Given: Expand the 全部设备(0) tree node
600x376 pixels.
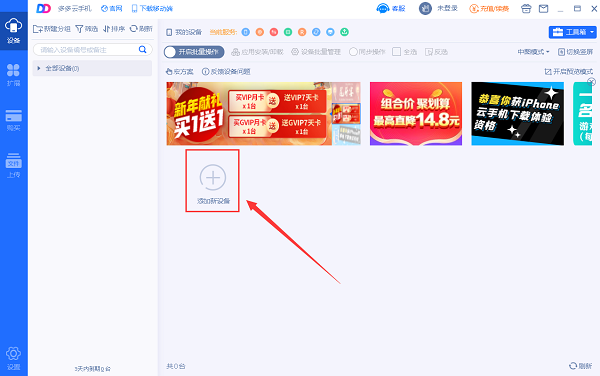Looking at the screenshot, I should [39, 68].
